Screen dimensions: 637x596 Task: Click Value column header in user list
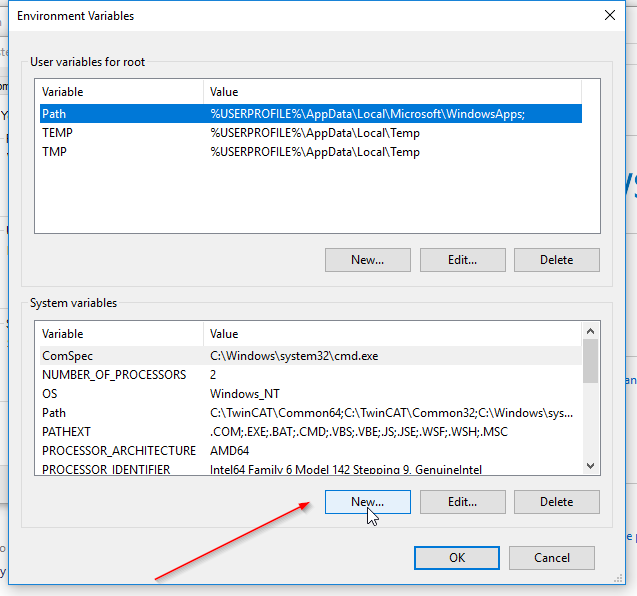[392, 92]
